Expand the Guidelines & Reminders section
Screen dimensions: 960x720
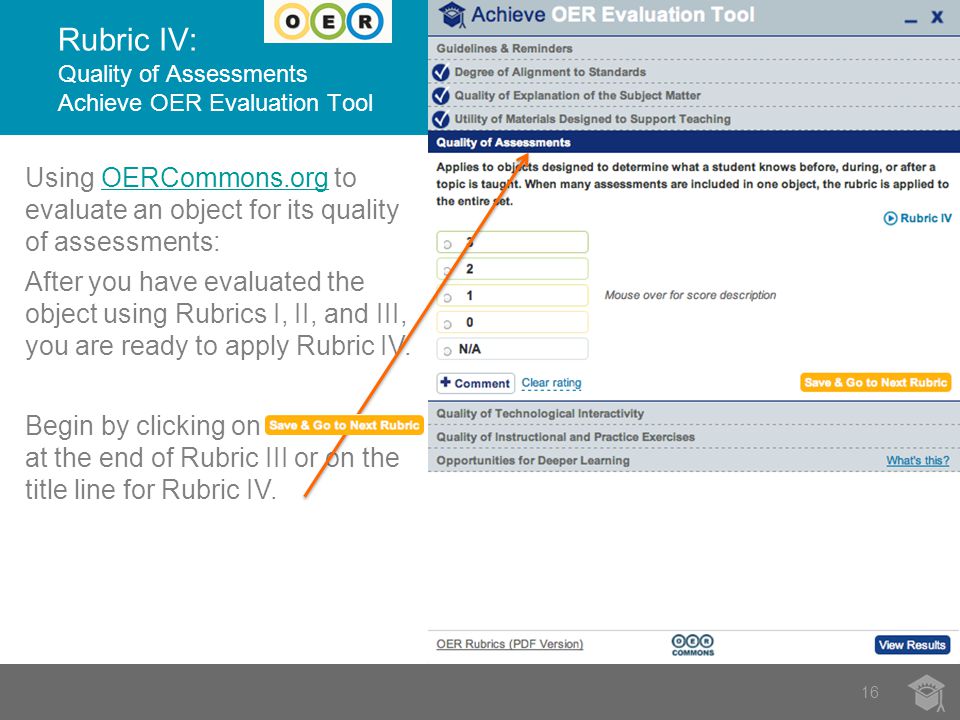694,48
